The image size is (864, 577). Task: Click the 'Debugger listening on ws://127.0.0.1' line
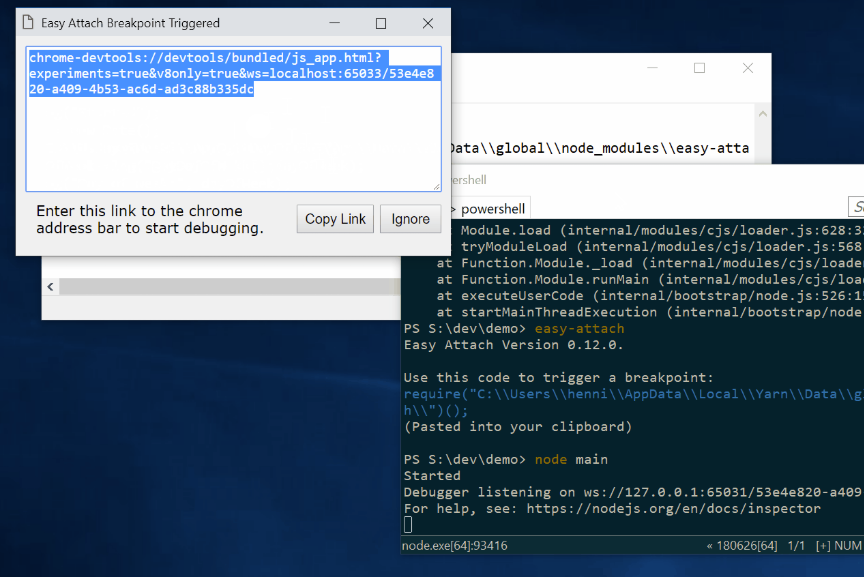click(x=634, y=492)
